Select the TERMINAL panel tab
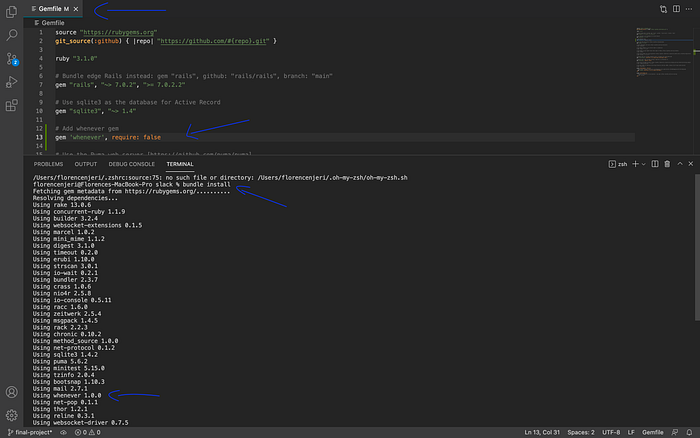Image resolution: width=700 pixels, height=438 pixels. click(x=180, y=164)
